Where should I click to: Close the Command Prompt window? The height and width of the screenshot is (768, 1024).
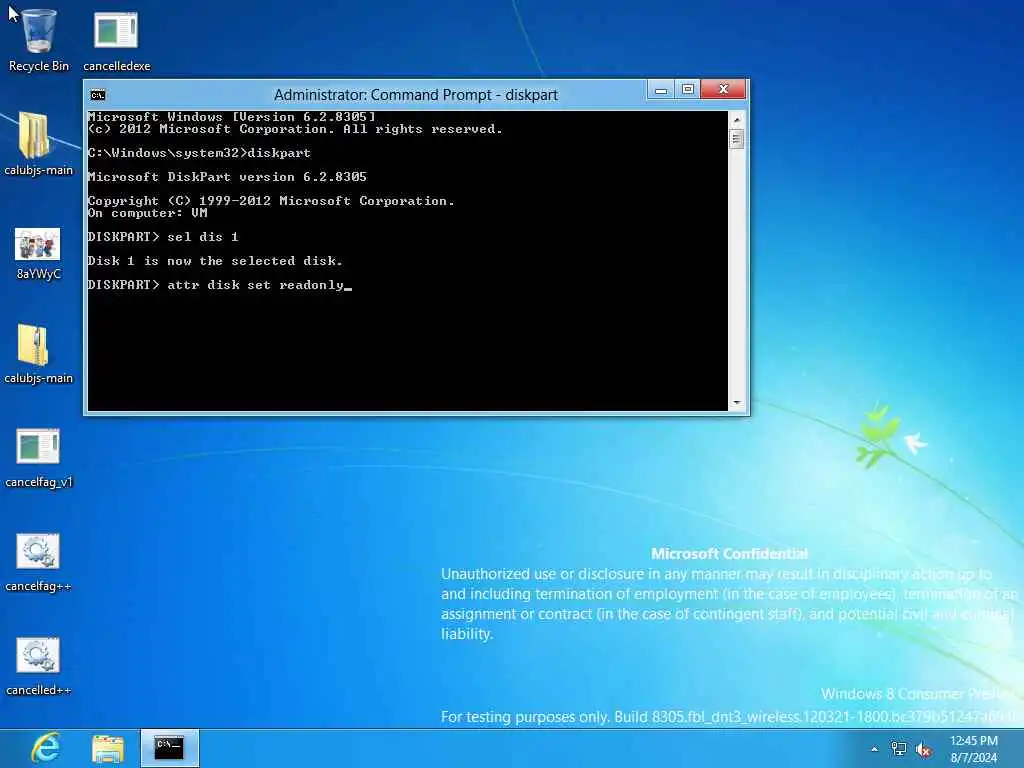[723, 89]
